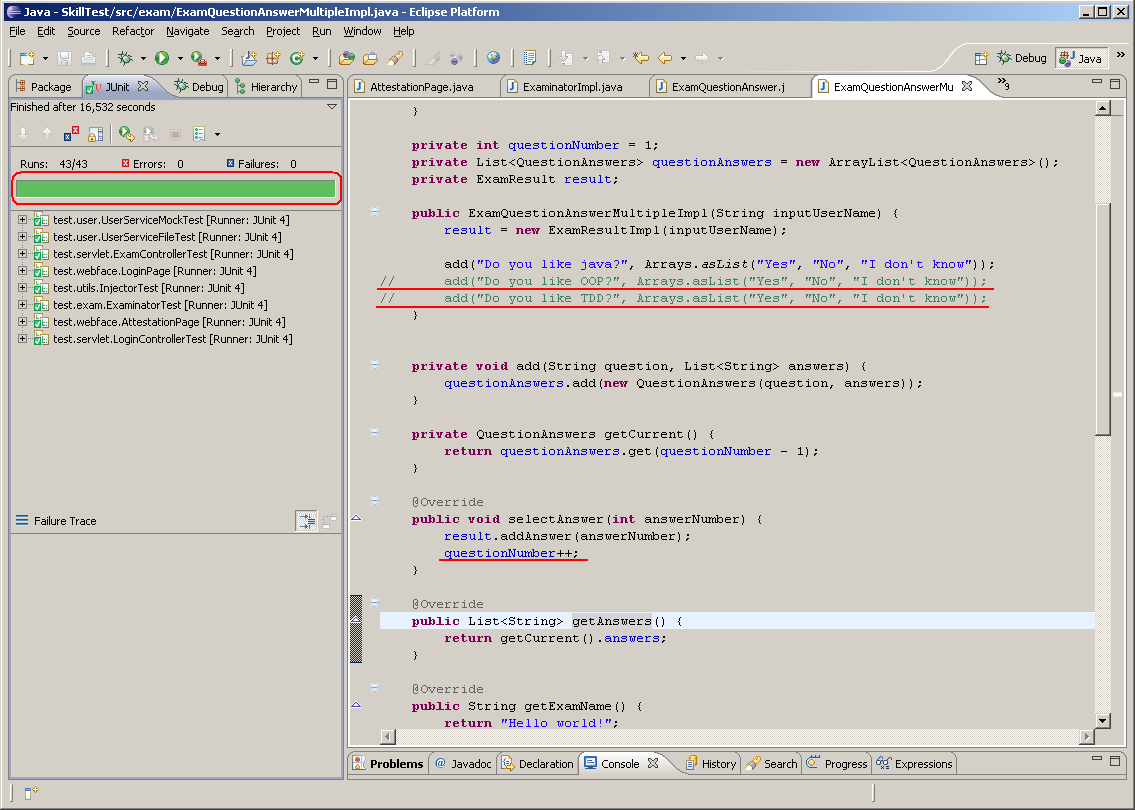Screen dimensions: 1135x810
Task: Rerun the JUnit test suite
Action: [126, 133]
